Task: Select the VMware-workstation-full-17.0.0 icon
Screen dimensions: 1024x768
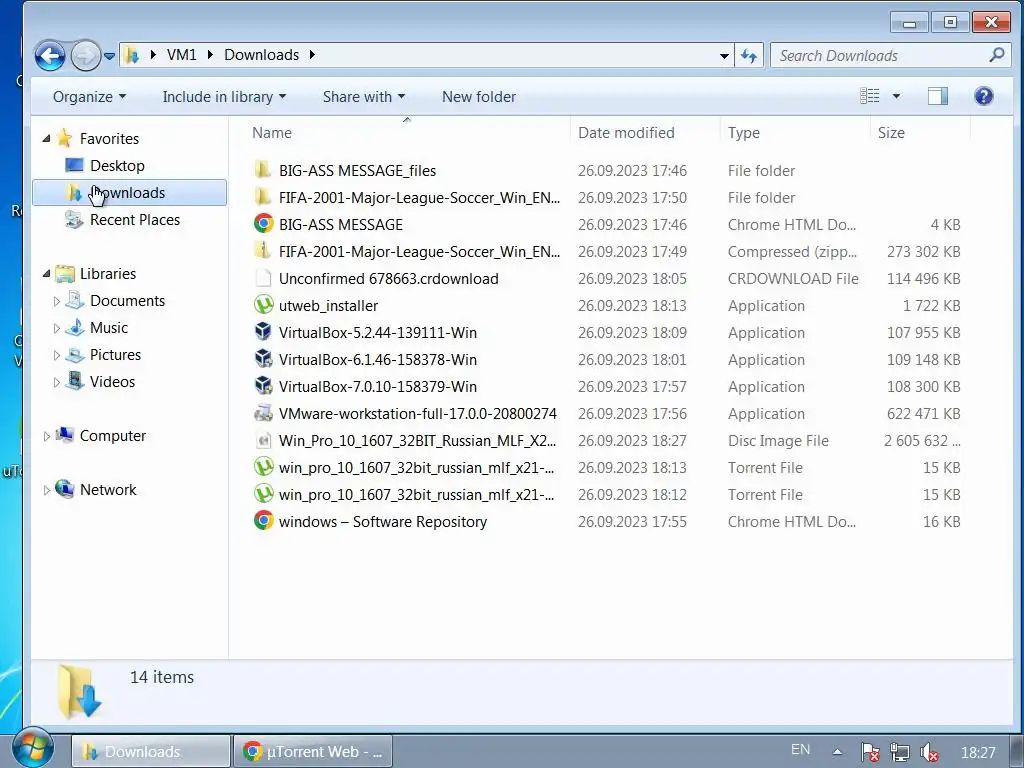Action: pos(263,413)
